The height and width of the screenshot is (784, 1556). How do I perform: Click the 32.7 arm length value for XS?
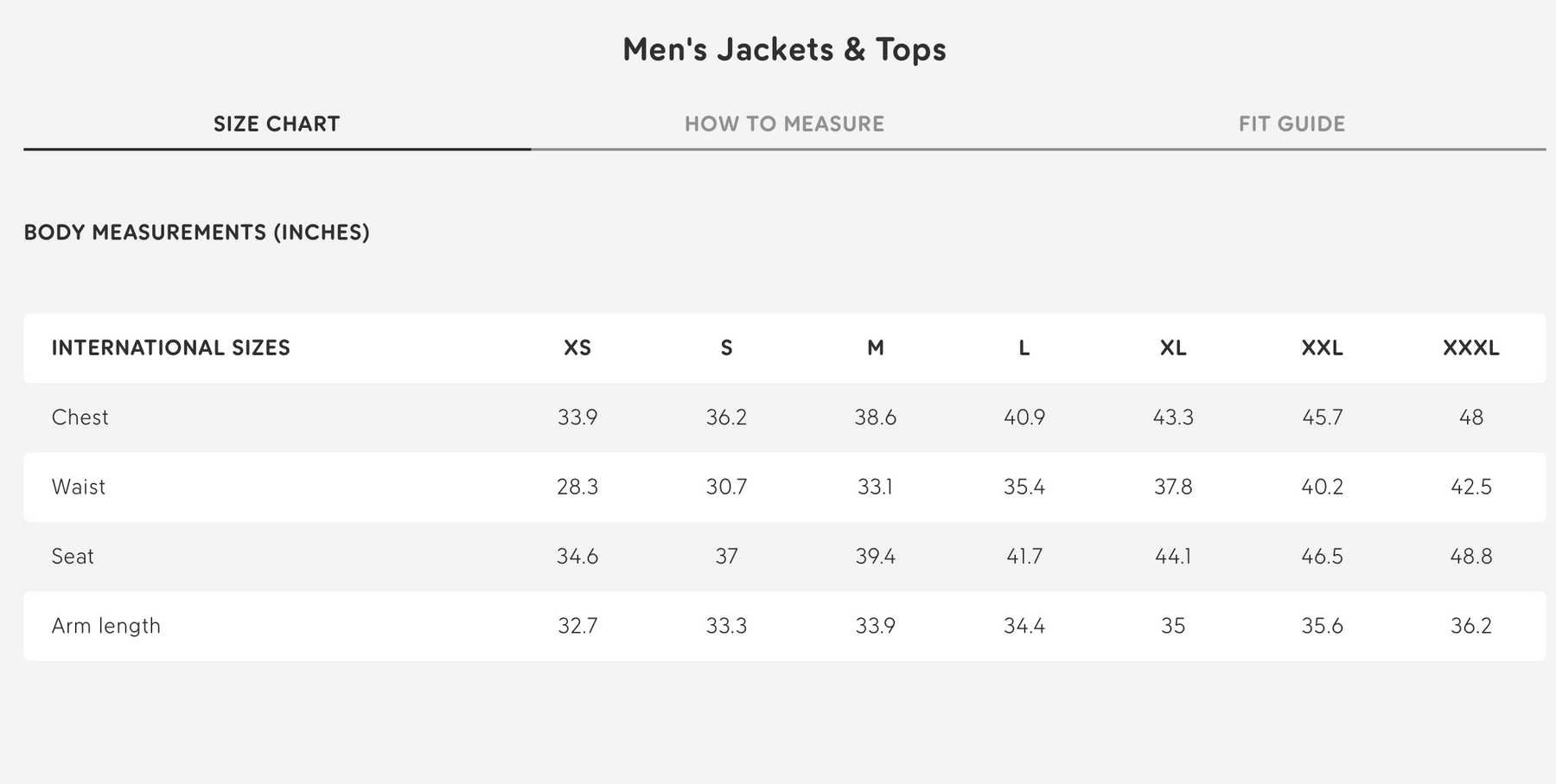577,626
